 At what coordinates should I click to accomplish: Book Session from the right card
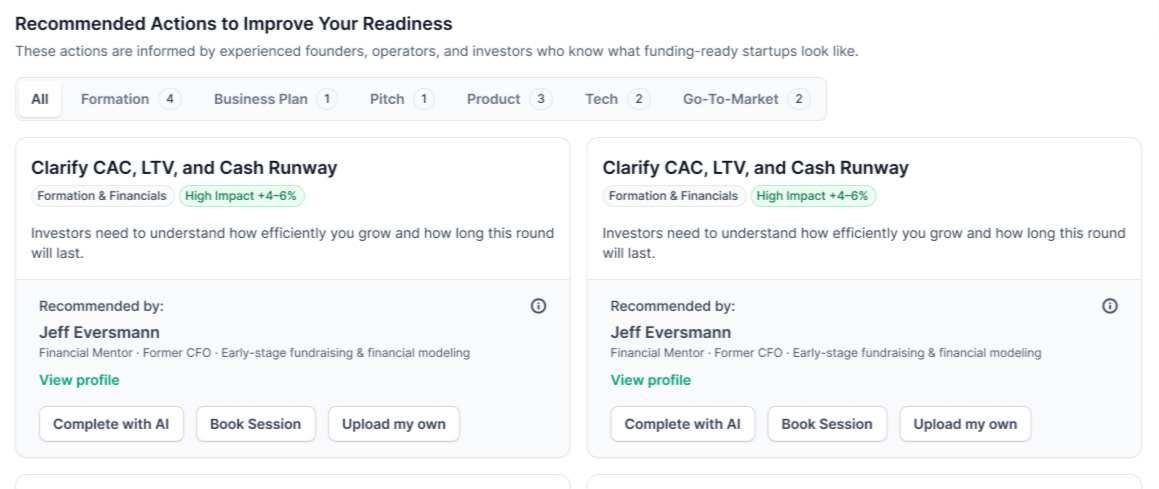[x=826, y=424]
